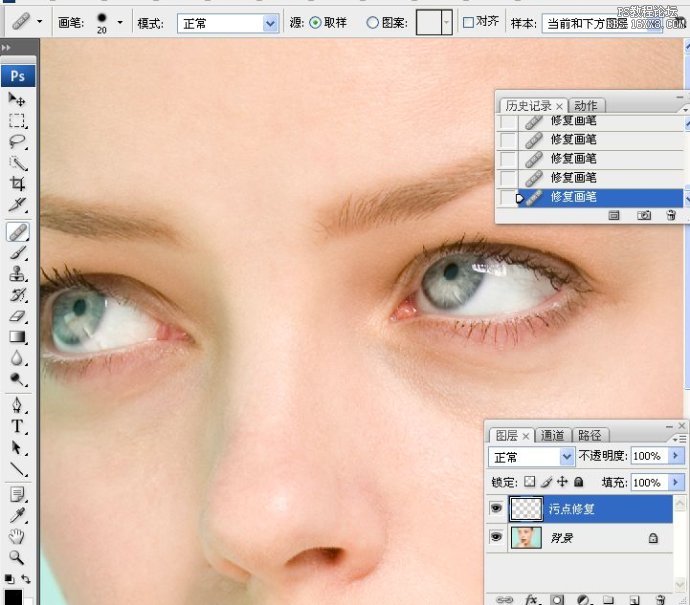Choose 图案 pattern source radio

[x=372, y=22]
